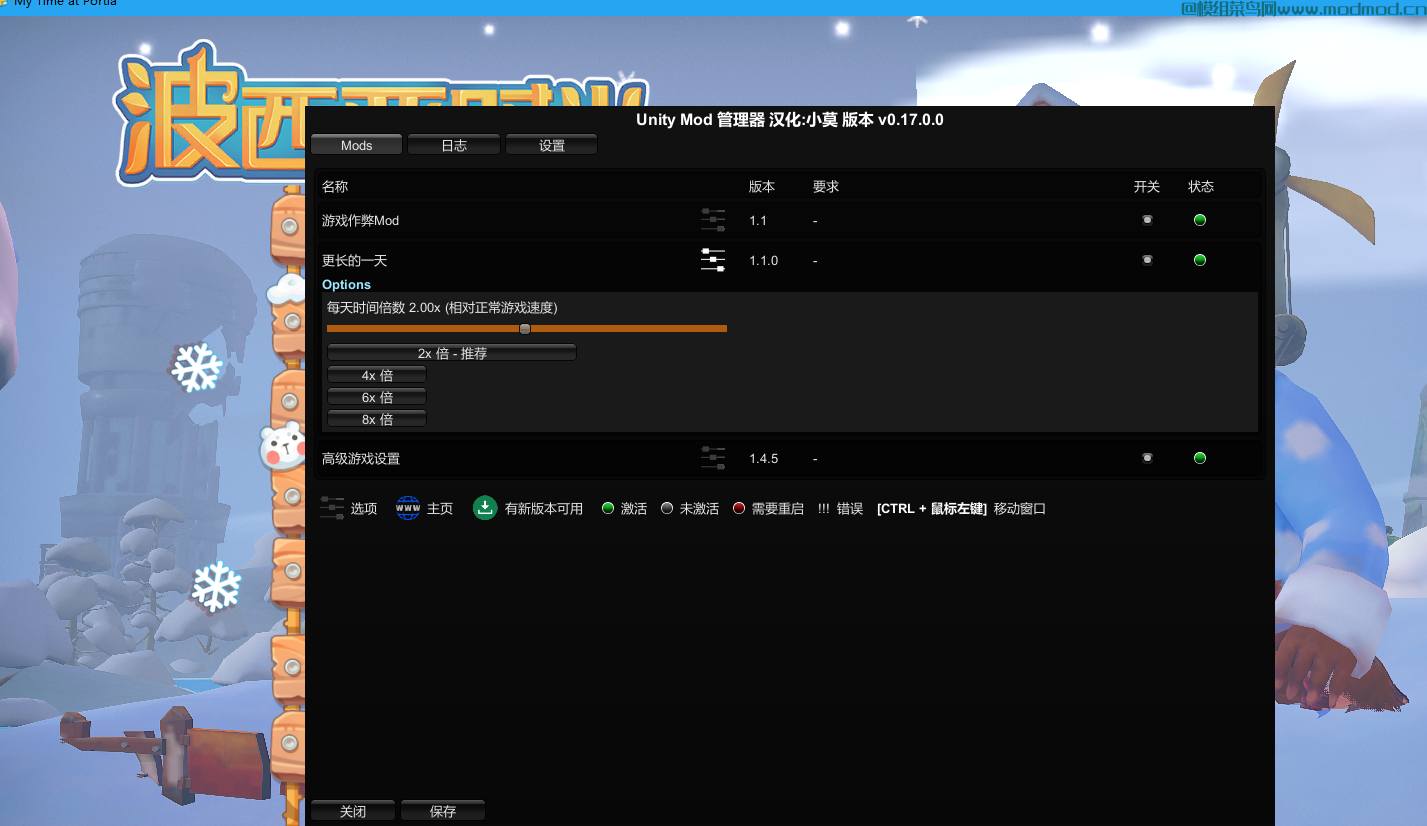1427x826 pixels.
Task: Open the www 主页 globe icon
Action: 406,508
